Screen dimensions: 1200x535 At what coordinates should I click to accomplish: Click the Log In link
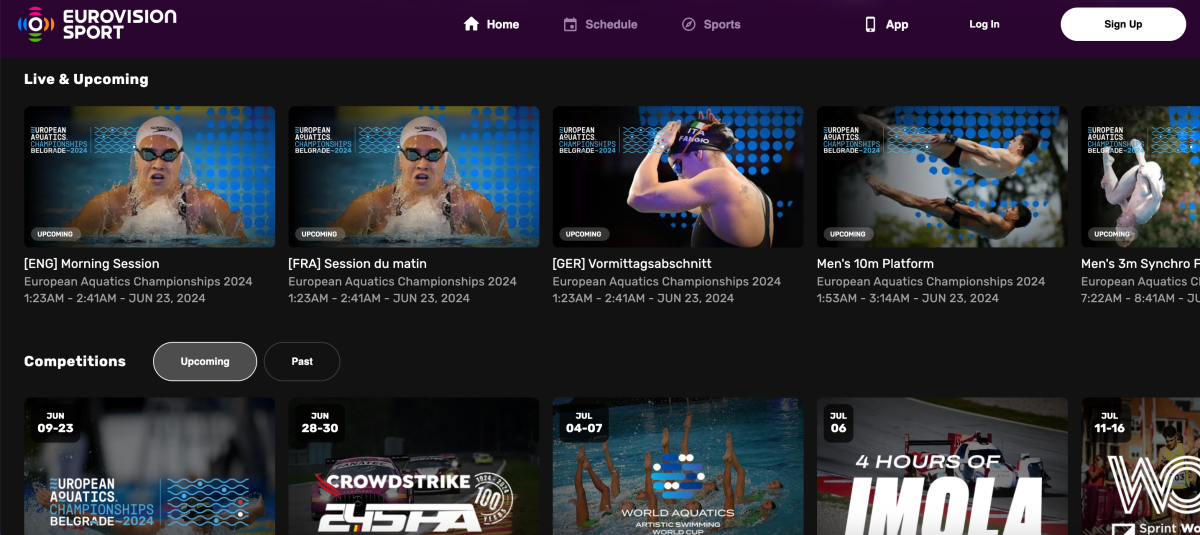(984, 24)
